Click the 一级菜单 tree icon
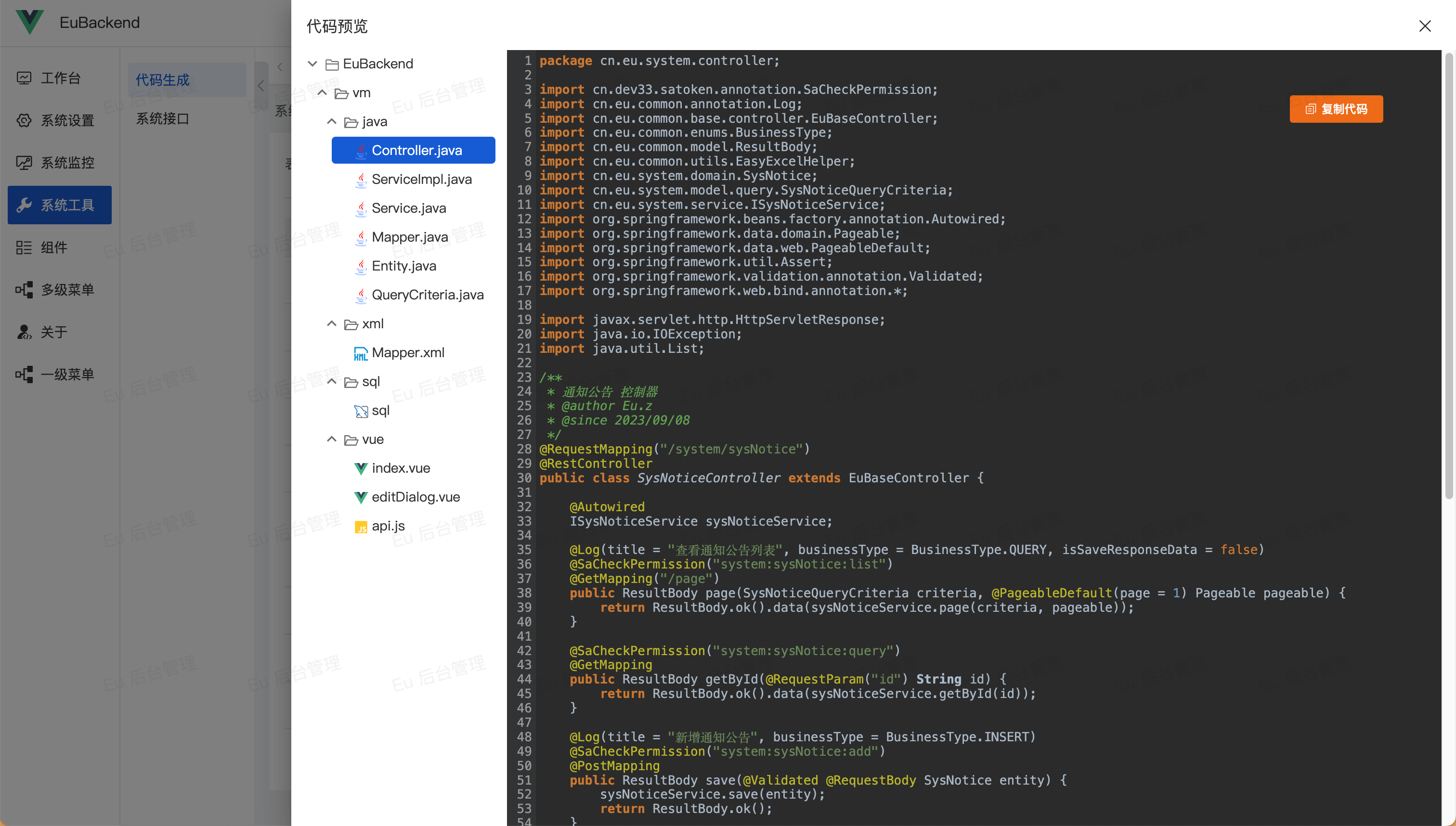1456x826 pixels. pyautogui.click(x=24, y=374)
